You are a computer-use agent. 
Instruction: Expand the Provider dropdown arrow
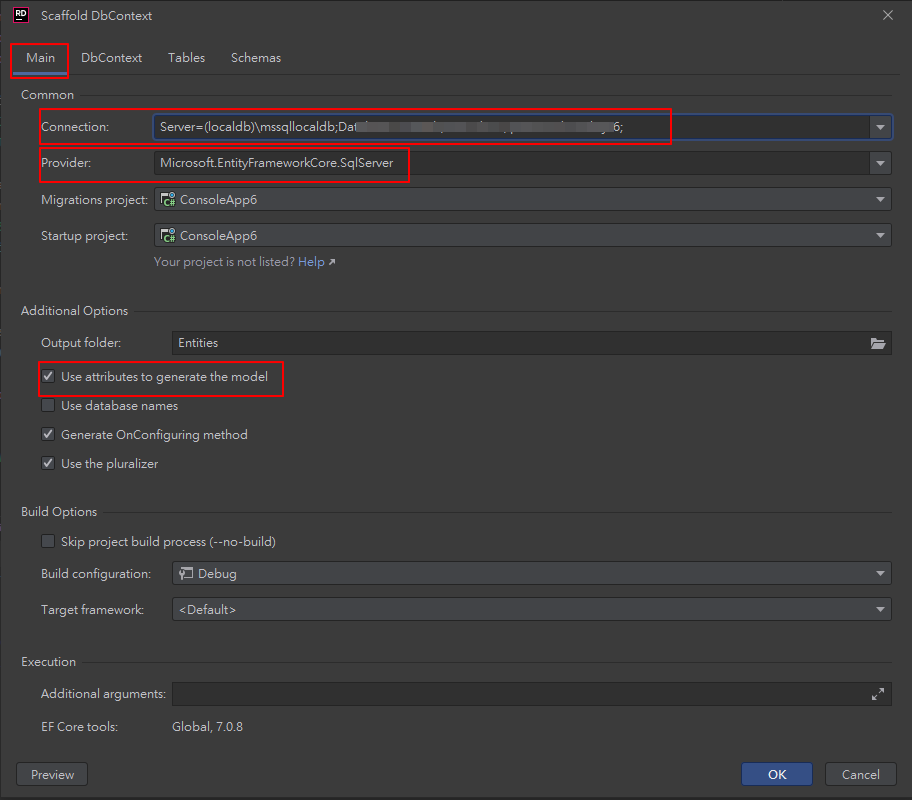(880, 163)
